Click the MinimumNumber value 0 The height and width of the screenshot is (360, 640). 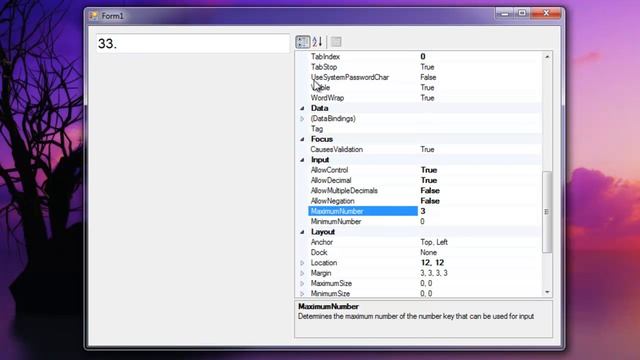tap(422, 222)
